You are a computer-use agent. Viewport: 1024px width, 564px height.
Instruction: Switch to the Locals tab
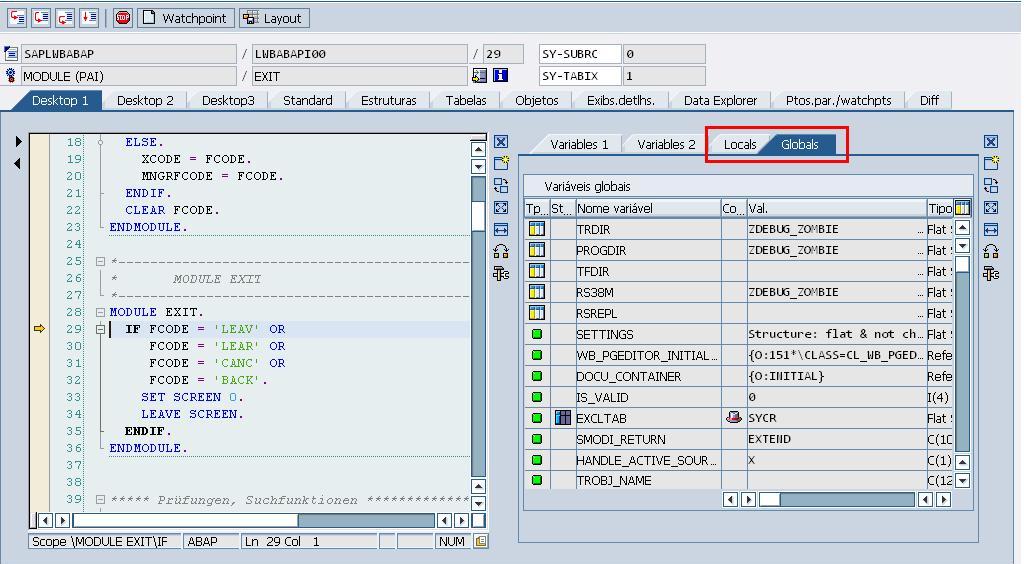740,145
